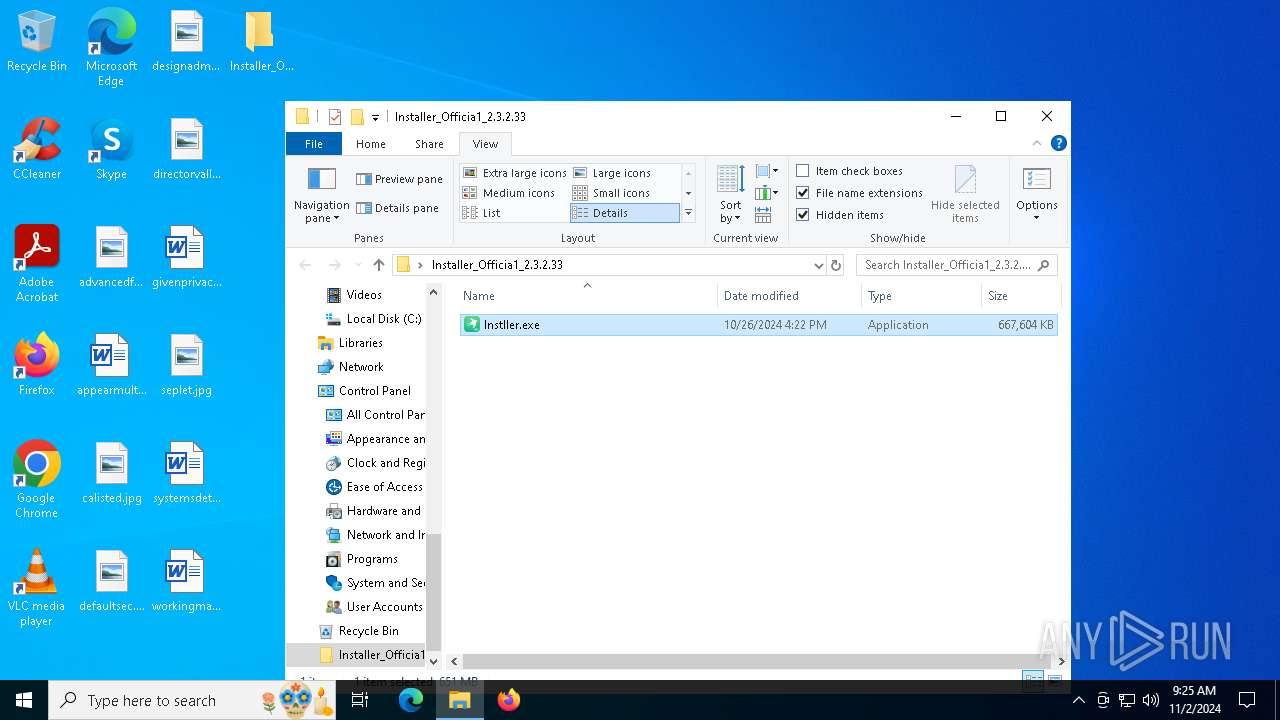Open Control Panel tree item
This screenshot has height=720, width=1280.
coord(365,391)
